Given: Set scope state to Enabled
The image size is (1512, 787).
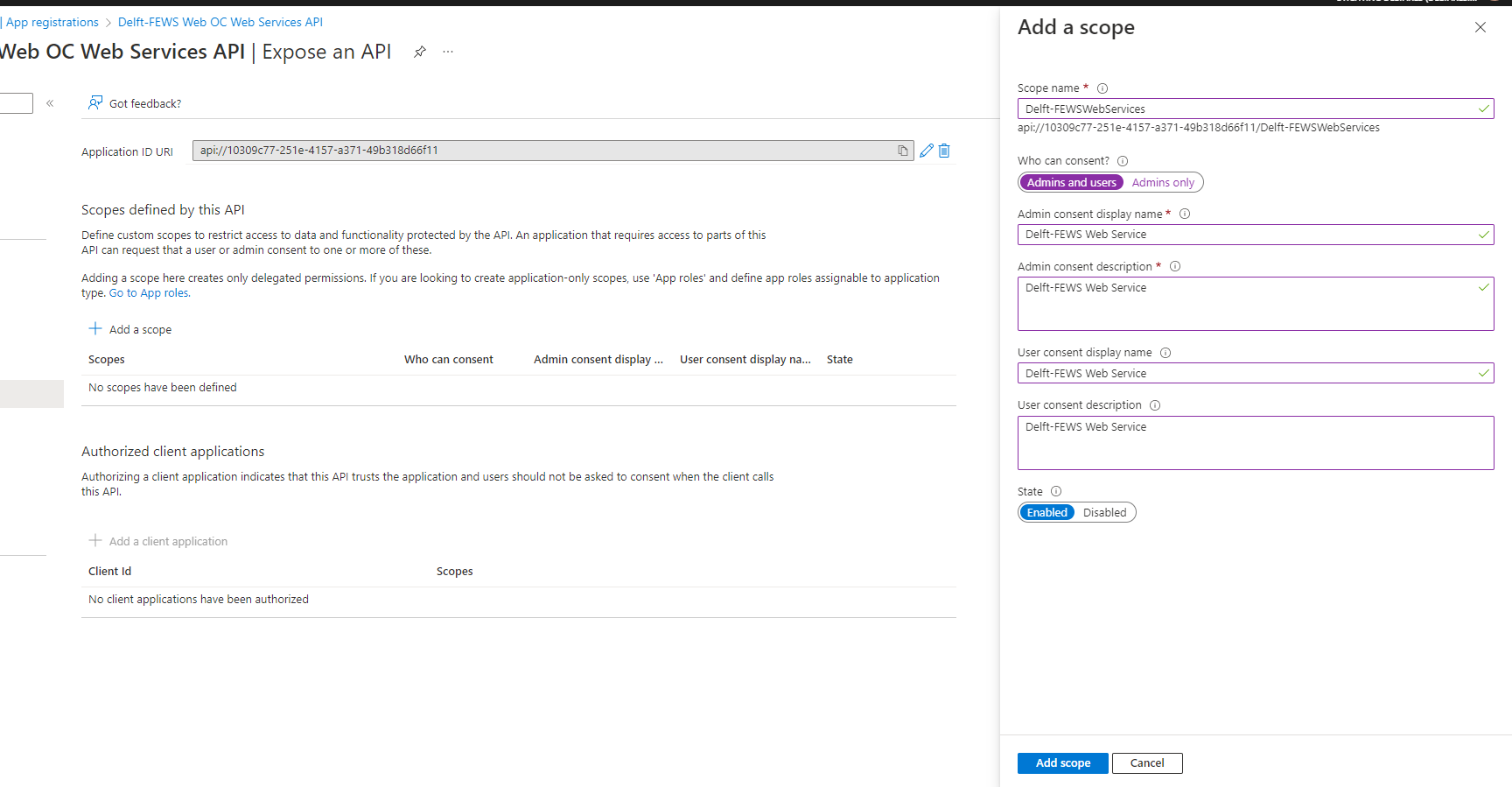Looking at the screenshot, I should (x=1046, y=512).
